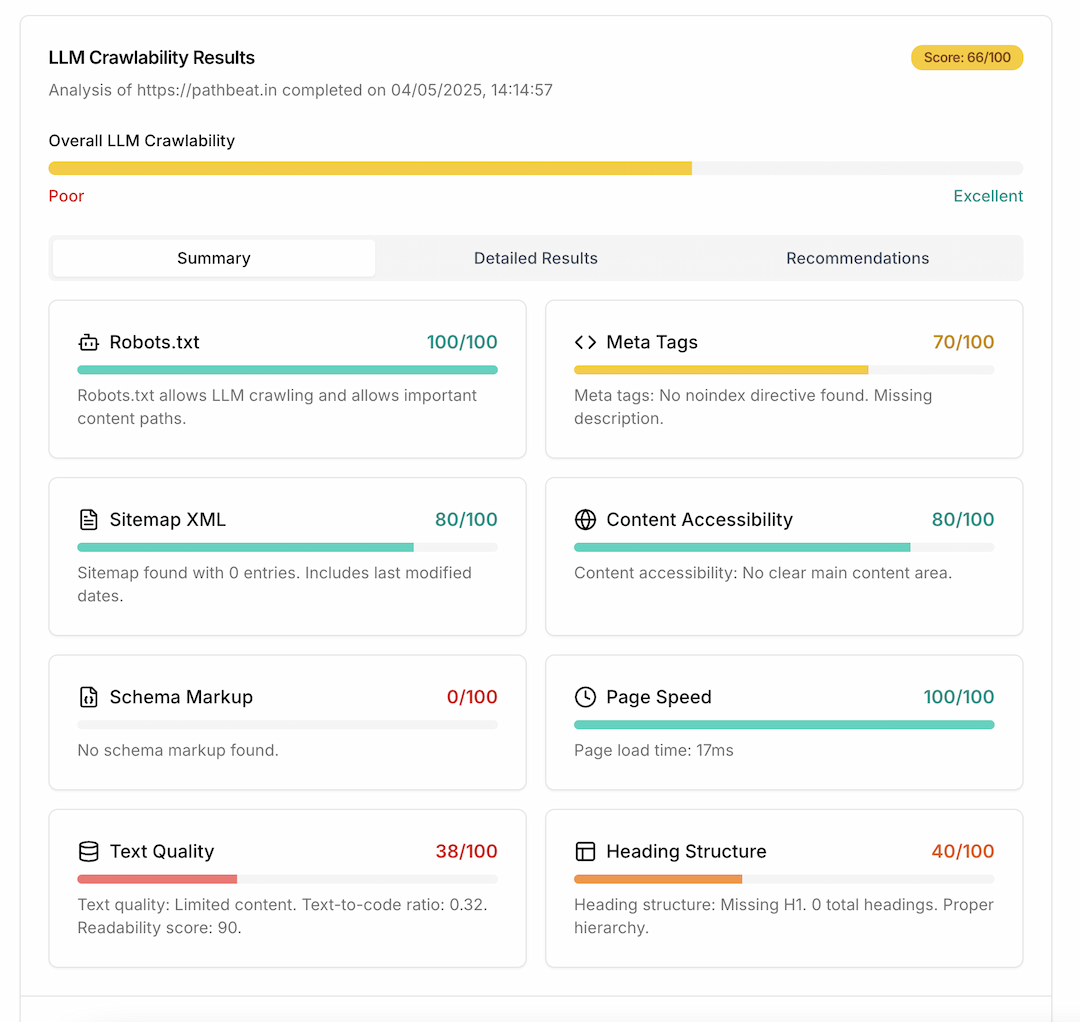Open the Recommendations tab

(857, 258)
